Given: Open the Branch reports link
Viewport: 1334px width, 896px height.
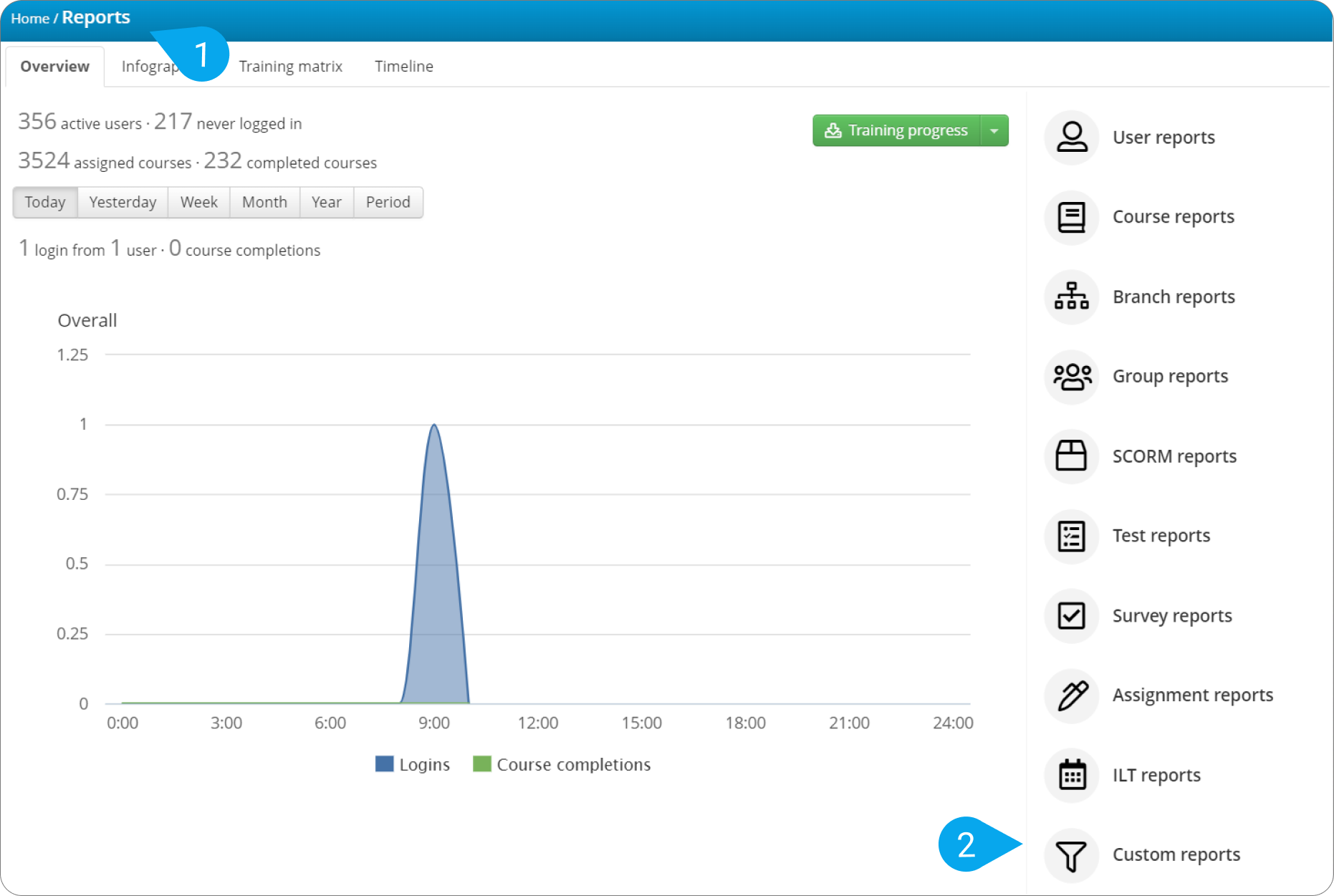Looking at the screenshot, I should coord(1174,297).
